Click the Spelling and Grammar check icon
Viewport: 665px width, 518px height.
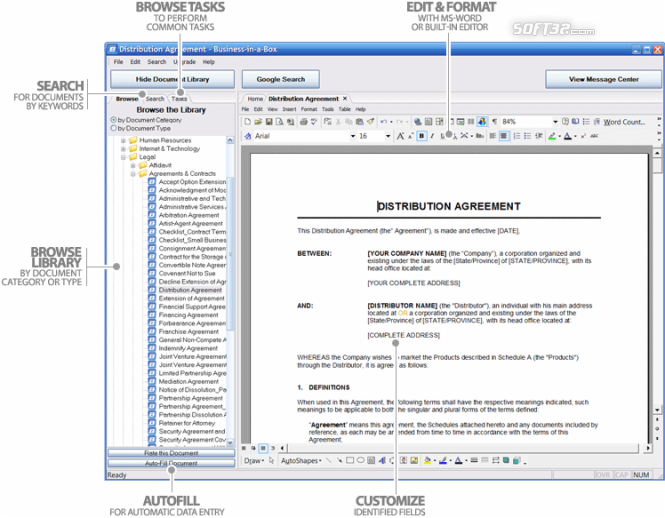click(314, 122)
